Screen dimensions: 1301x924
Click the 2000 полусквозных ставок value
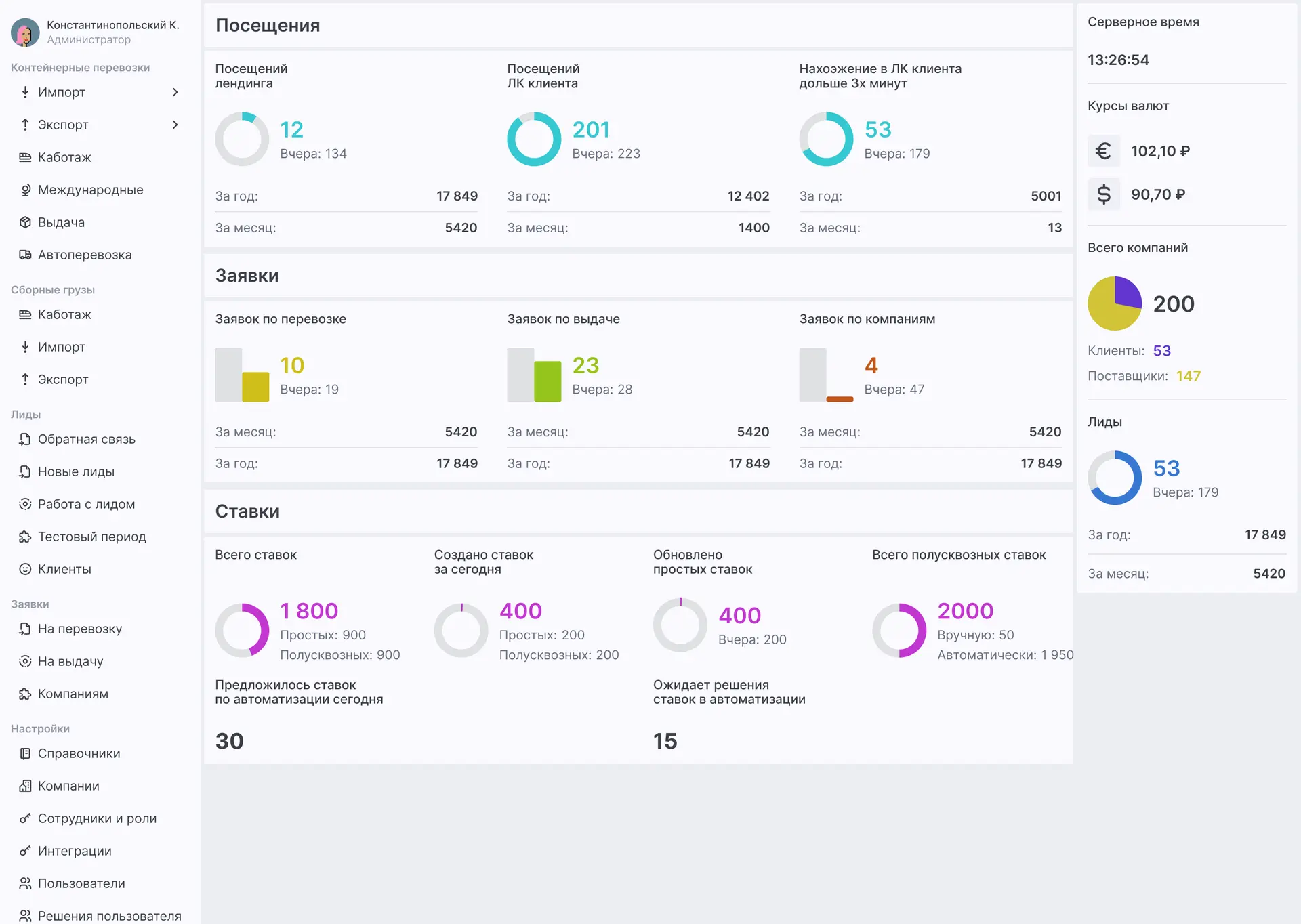[966, 611]
